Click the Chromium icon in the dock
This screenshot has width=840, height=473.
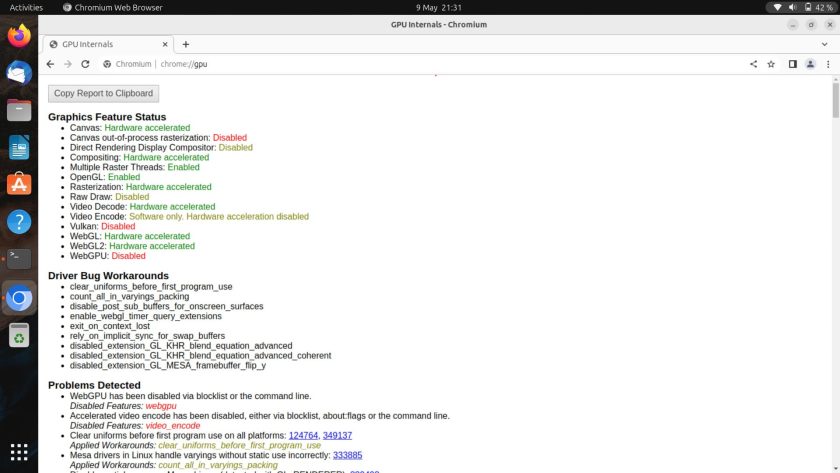coord(19,298)
